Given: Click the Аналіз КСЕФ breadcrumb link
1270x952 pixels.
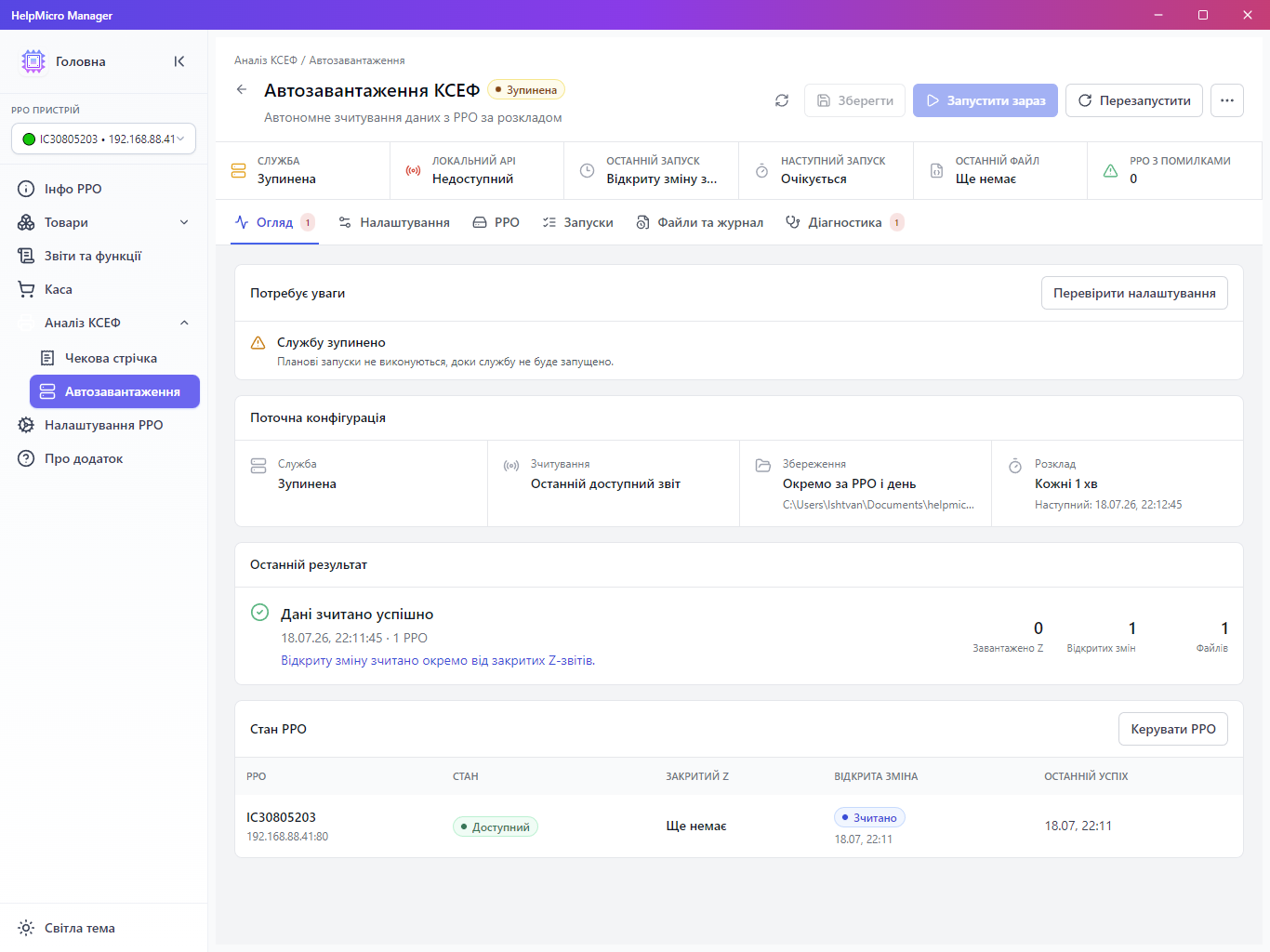Looking at the screenshot, I should tap(266, 60).
